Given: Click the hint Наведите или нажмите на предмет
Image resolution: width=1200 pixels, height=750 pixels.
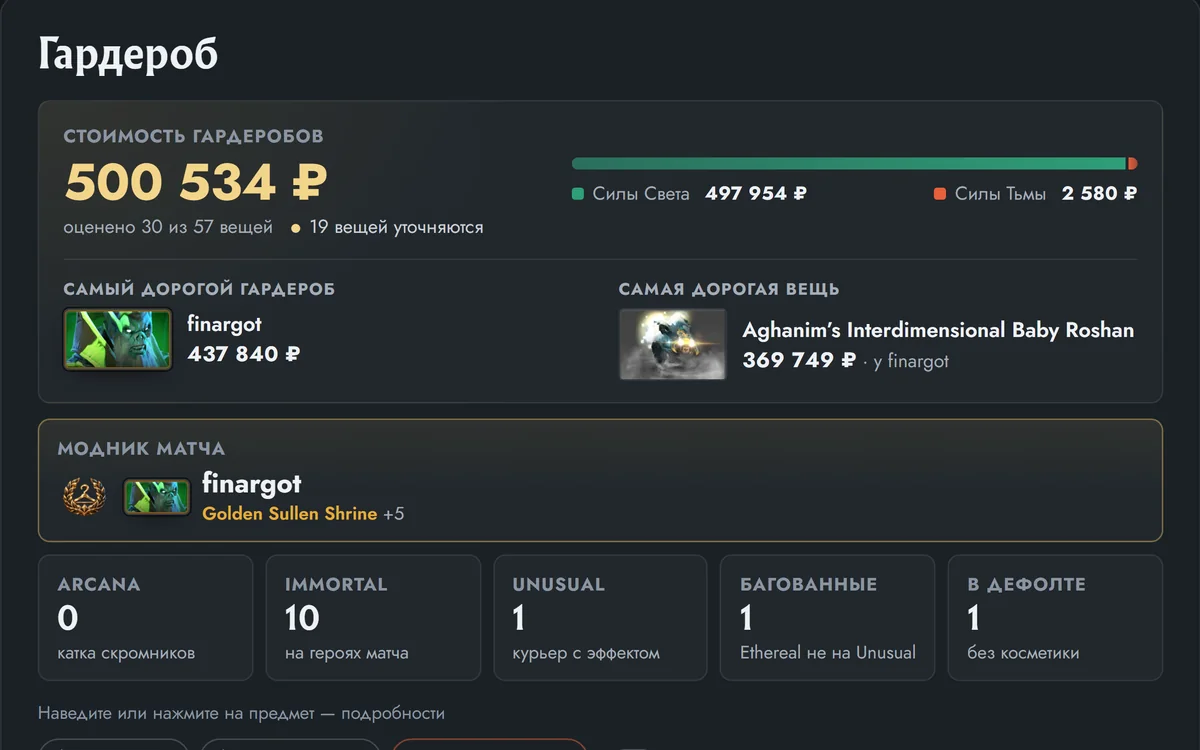Looking at the screenshot, I should click(x=241, y=714).
